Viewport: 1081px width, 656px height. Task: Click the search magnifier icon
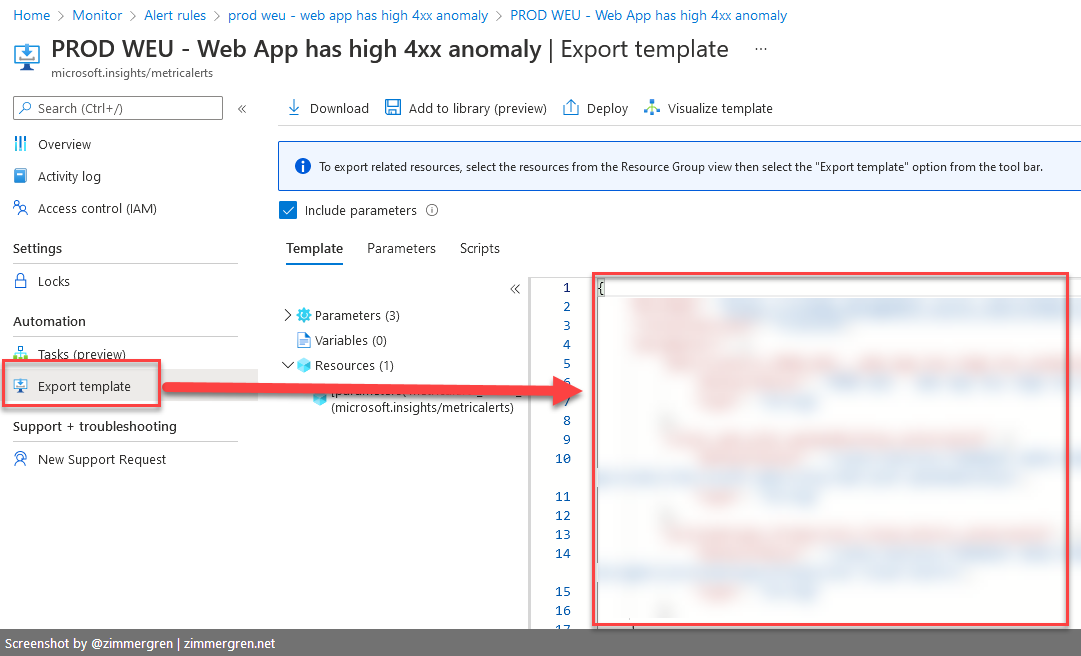tap(26, 108)
